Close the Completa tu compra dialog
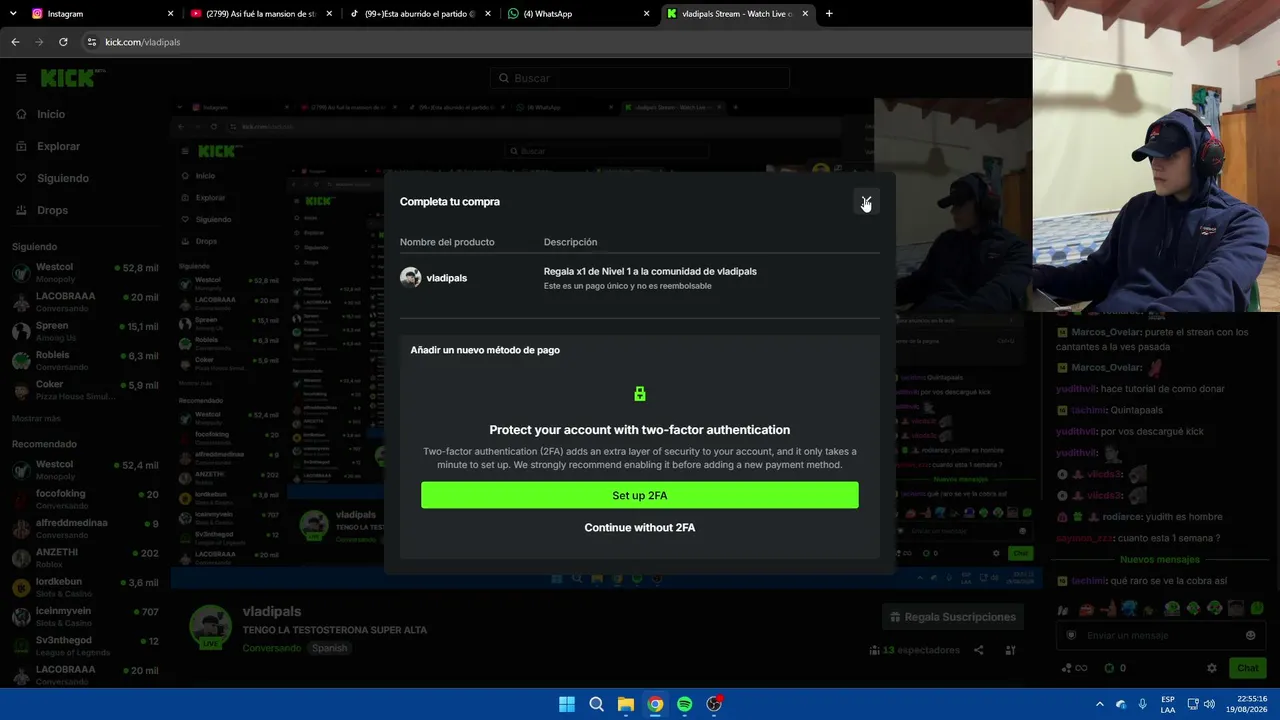Screen dimensions: 1280x720 [x=866, y=202]
